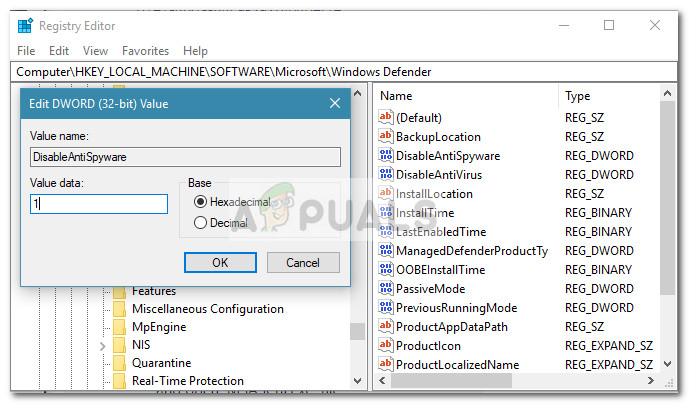689x404 pixels.
Task: Open the Edit menu
Action: pyautogui.click(x=59, y=51)
